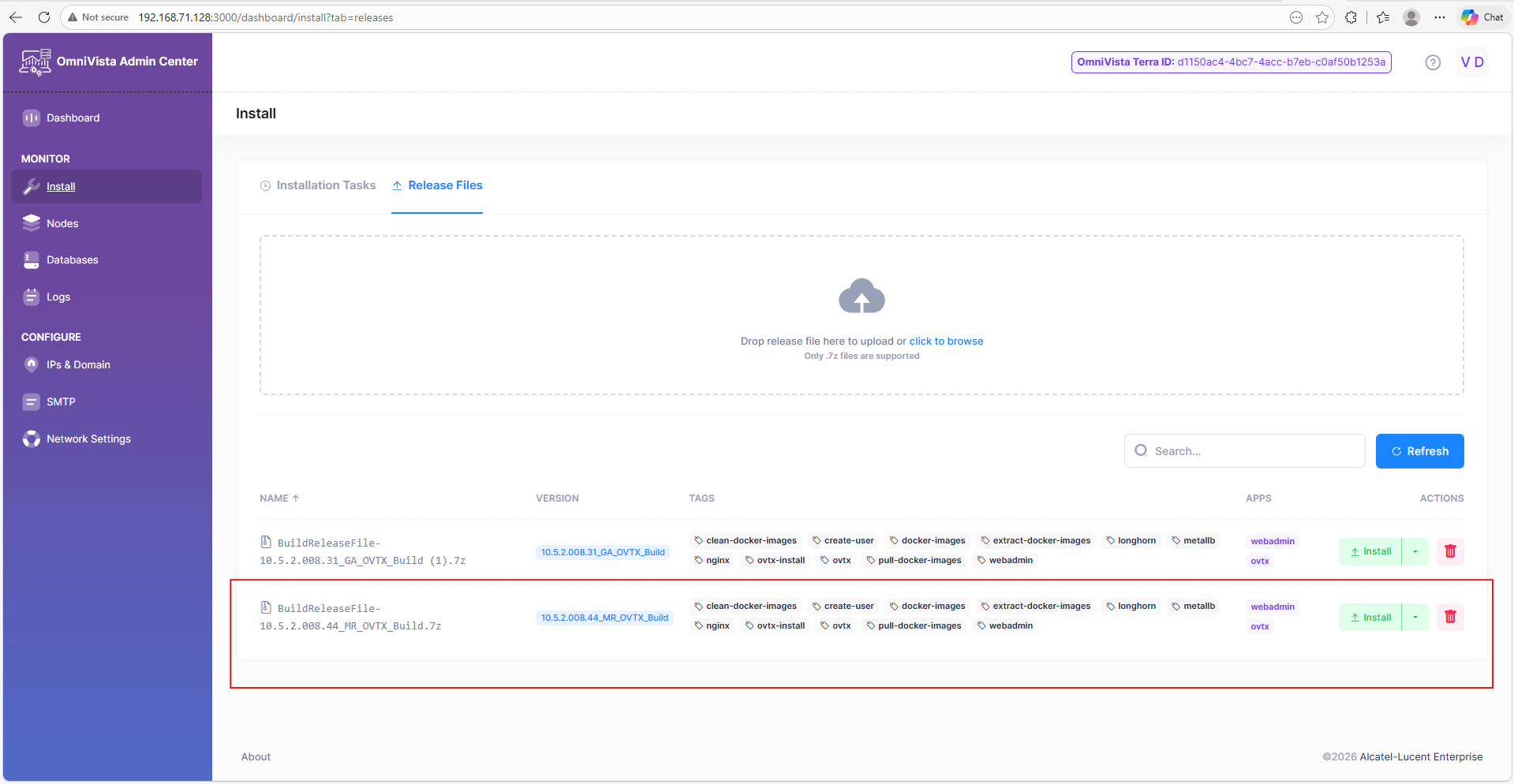
Task: Click the Alcatel-Lucent Enterprise footer text
Action: tap(1421, 756)
